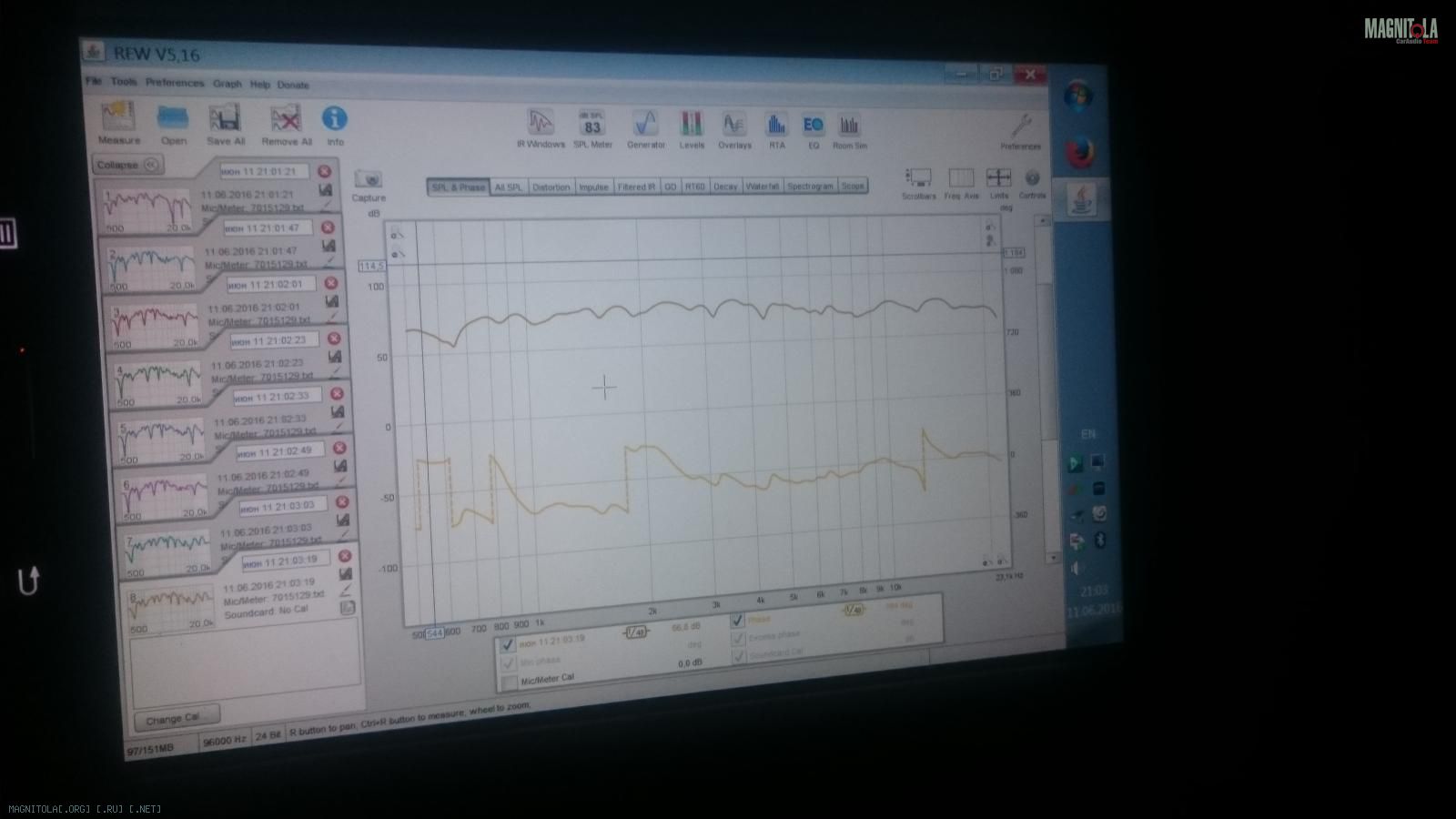Screen dimensions: 1456x819
Task: Open the Windows Start button
Action: coord(1078,96)
